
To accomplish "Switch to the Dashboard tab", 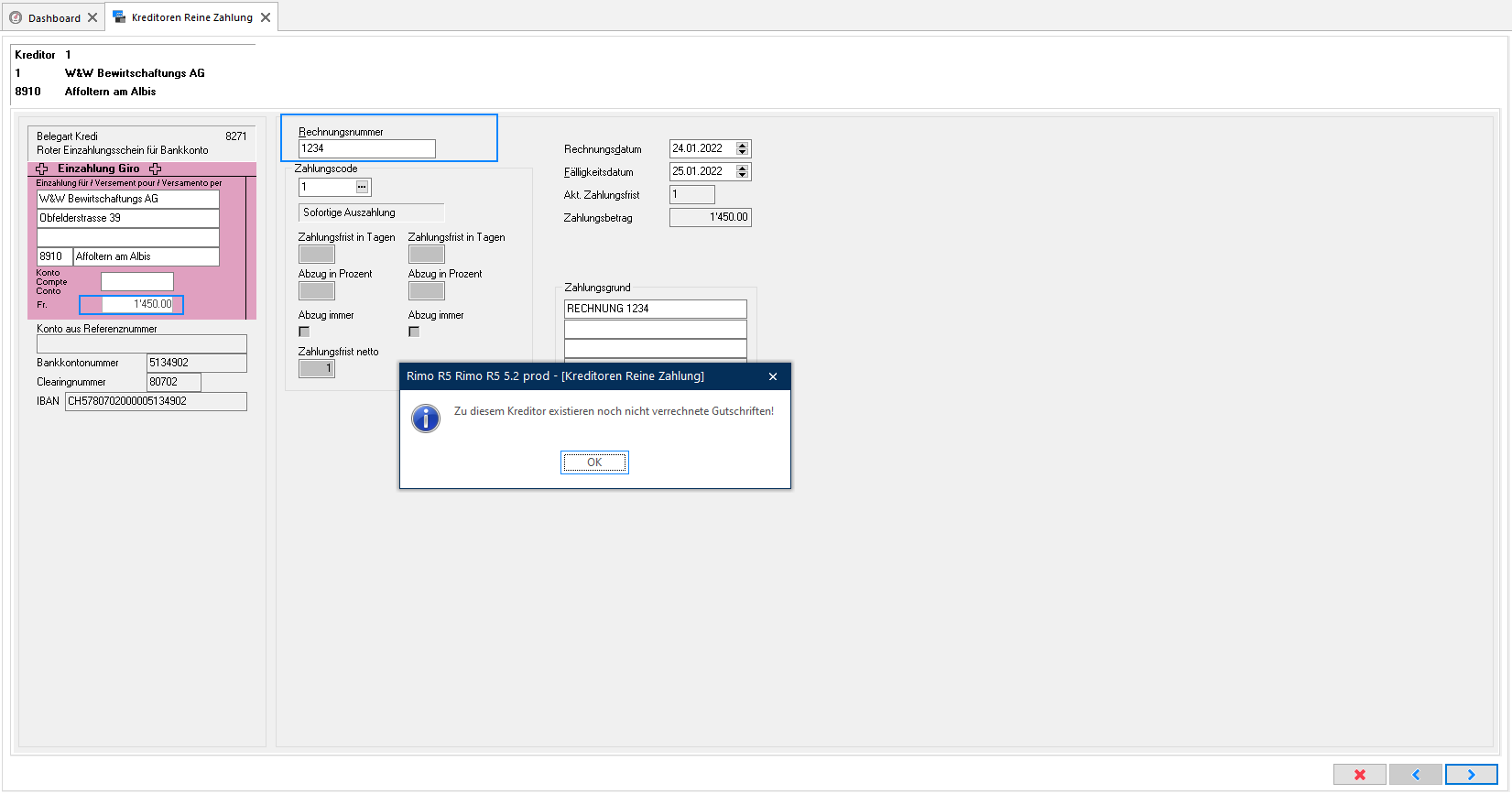I will (x=54, y=17).
